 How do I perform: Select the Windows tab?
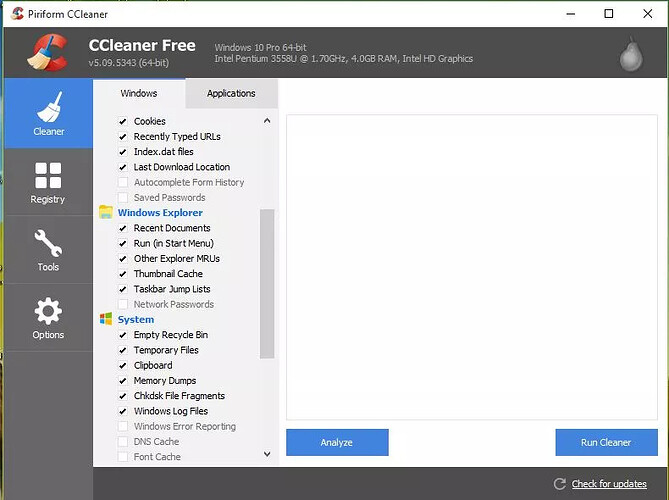point(139,94)
